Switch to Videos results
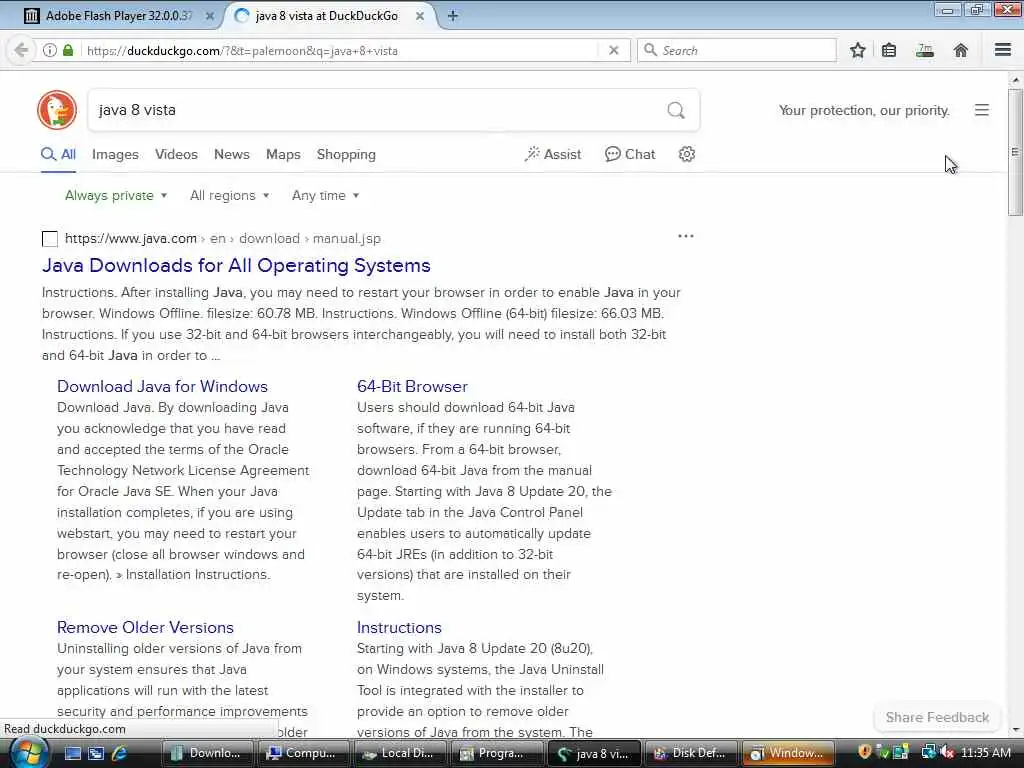The image size is (1024, 768). pos(176,155)
